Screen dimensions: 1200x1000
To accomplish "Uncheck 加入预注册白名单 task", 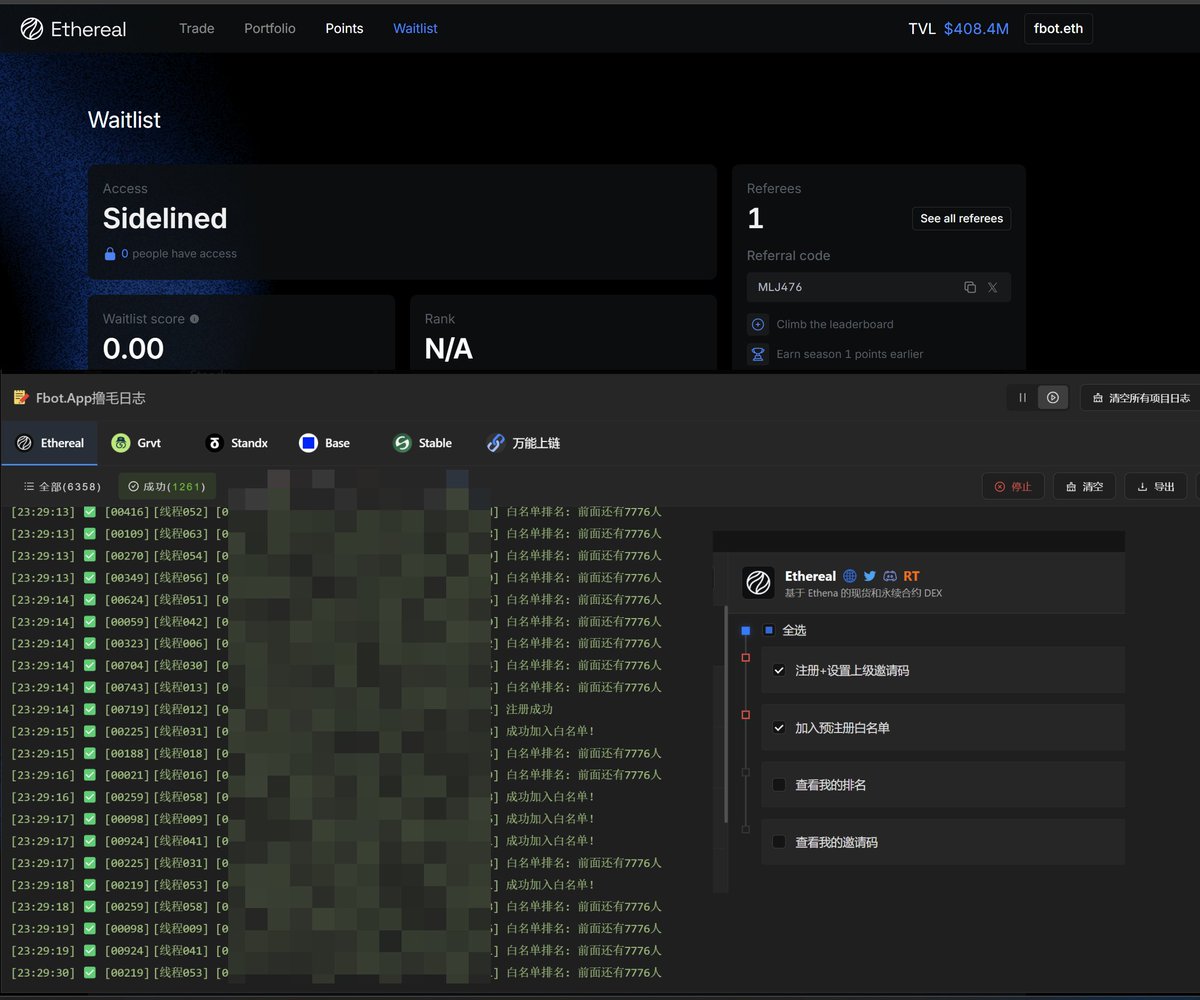I will [779, 728].
